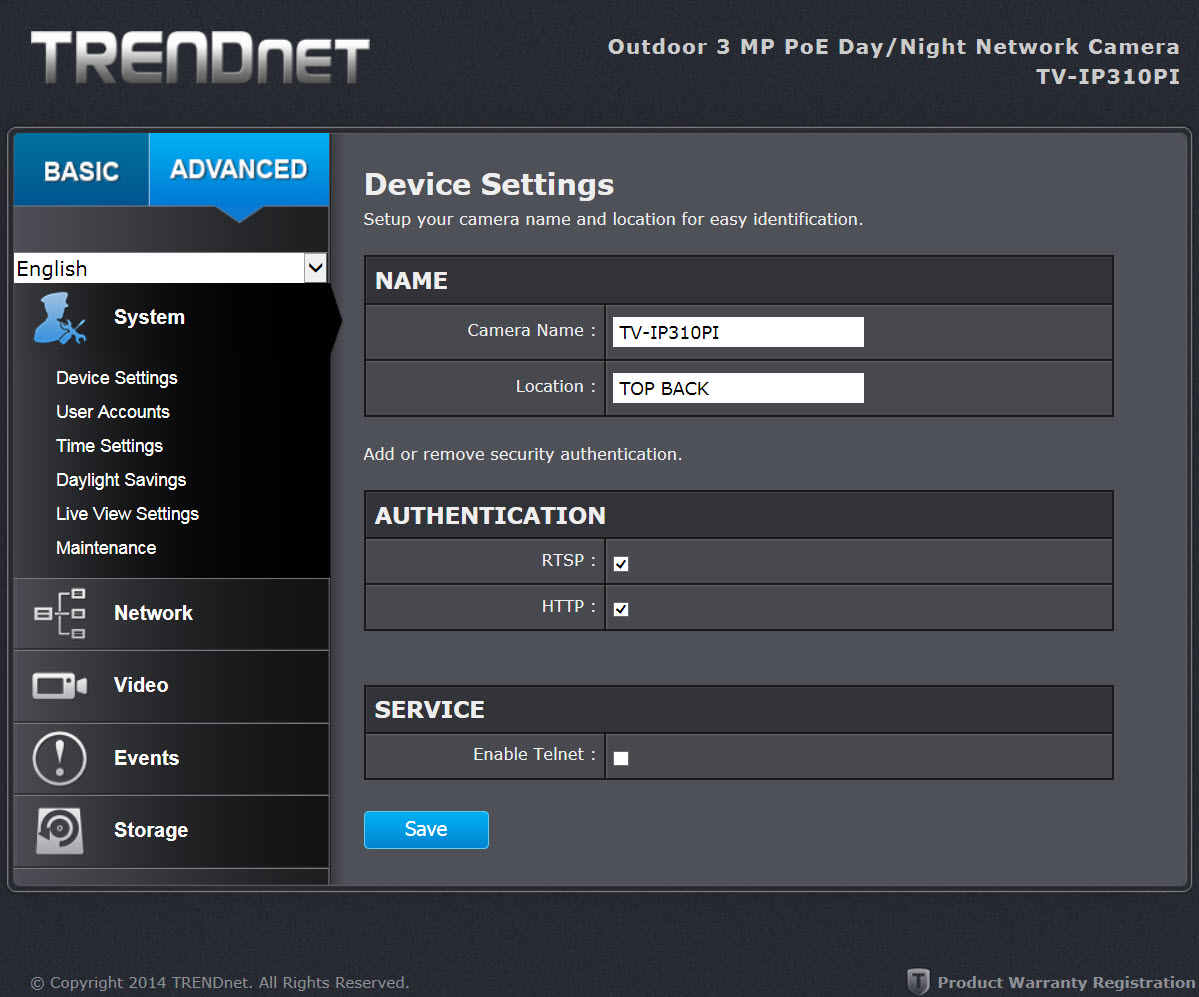Click the SERVICE section header
This screenshot has height=997, width=1199.
738,710
